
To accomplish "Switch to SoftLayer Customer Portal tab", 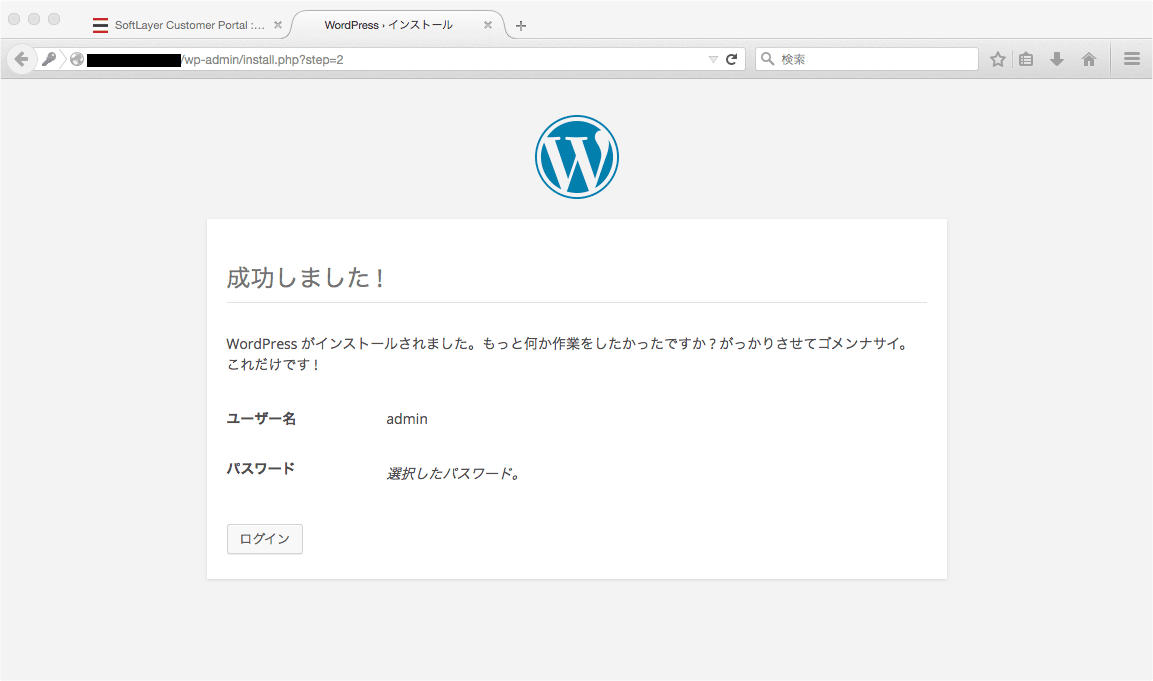I will tap(188, 25).
